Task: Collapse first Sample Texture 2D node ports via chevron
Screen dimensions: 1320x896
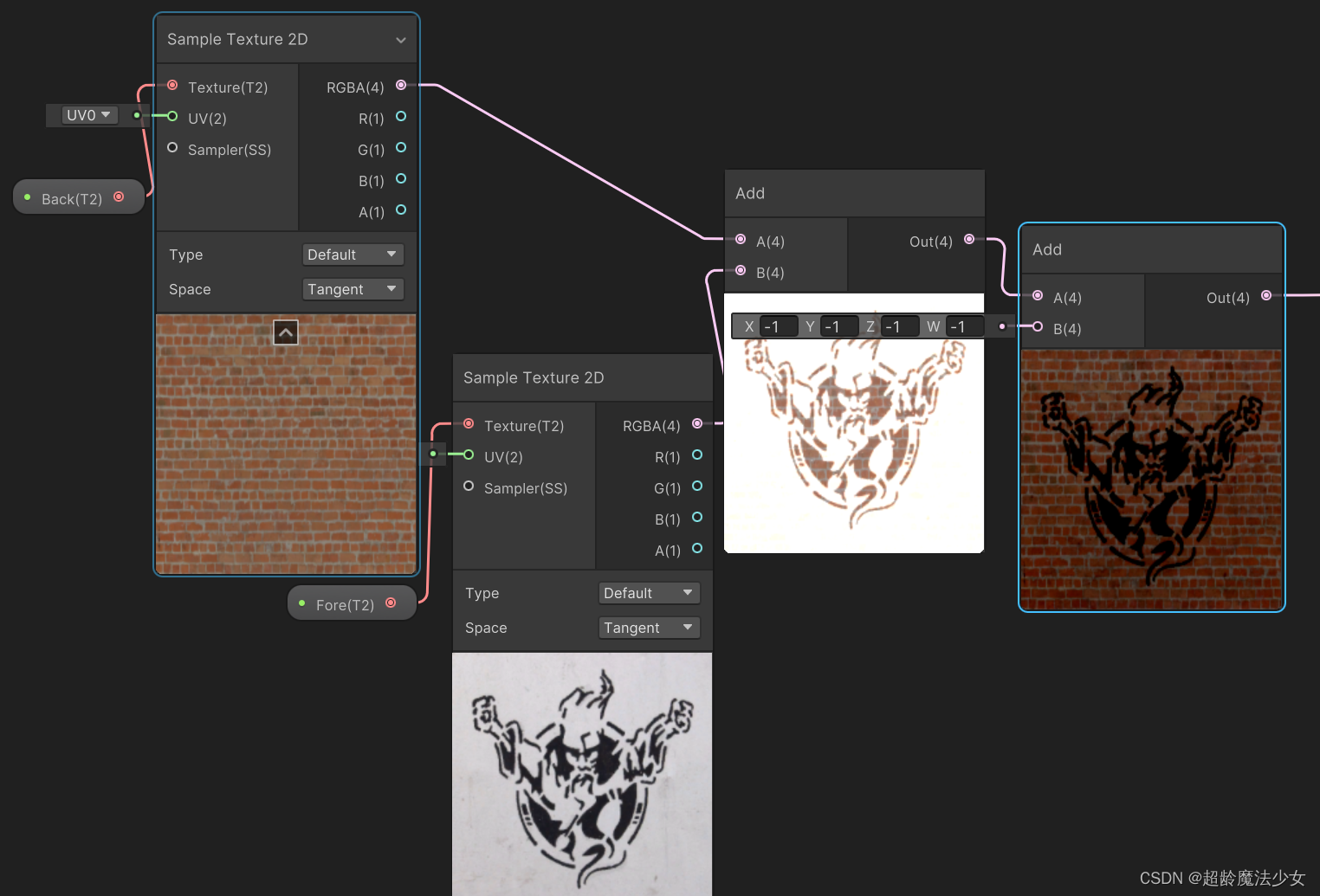Action: [401, 40]
